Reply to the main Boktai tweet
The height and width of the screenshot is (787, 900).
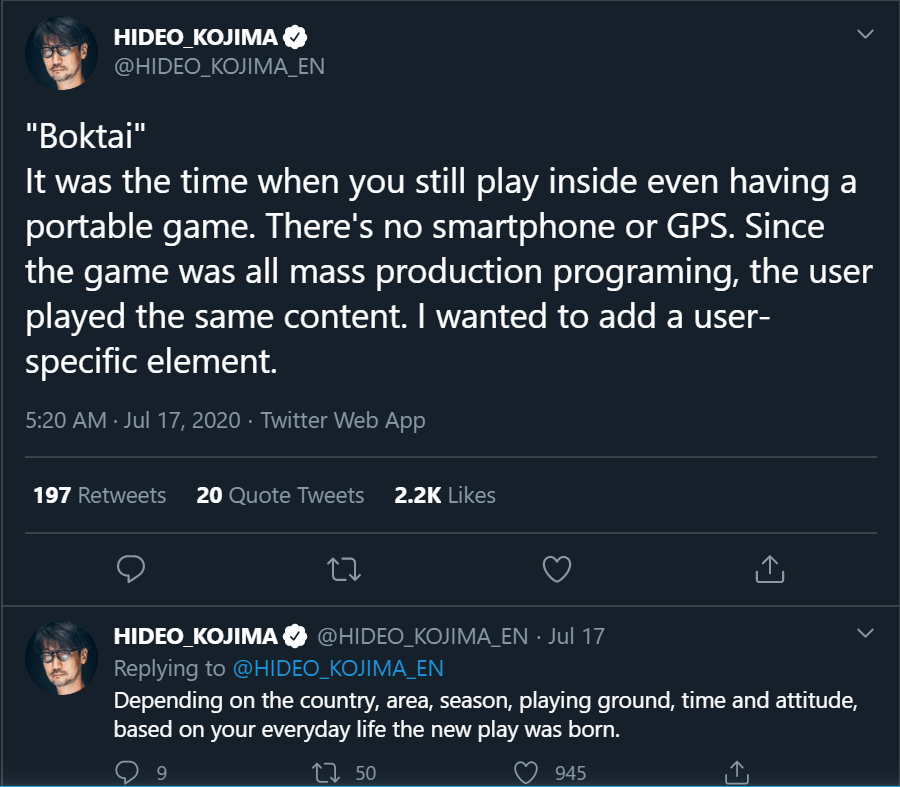click(132, 569)
